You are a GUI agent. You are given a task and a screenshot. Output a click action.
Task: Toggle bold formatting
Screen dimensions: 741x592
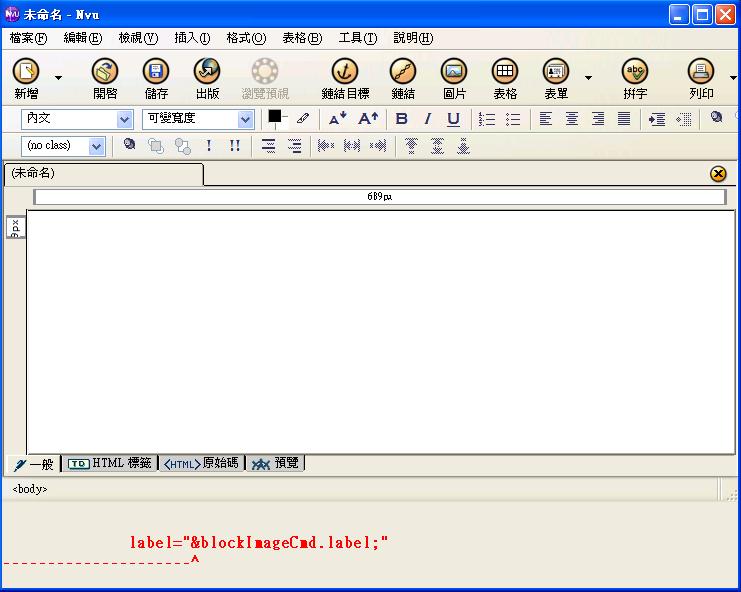402,119
